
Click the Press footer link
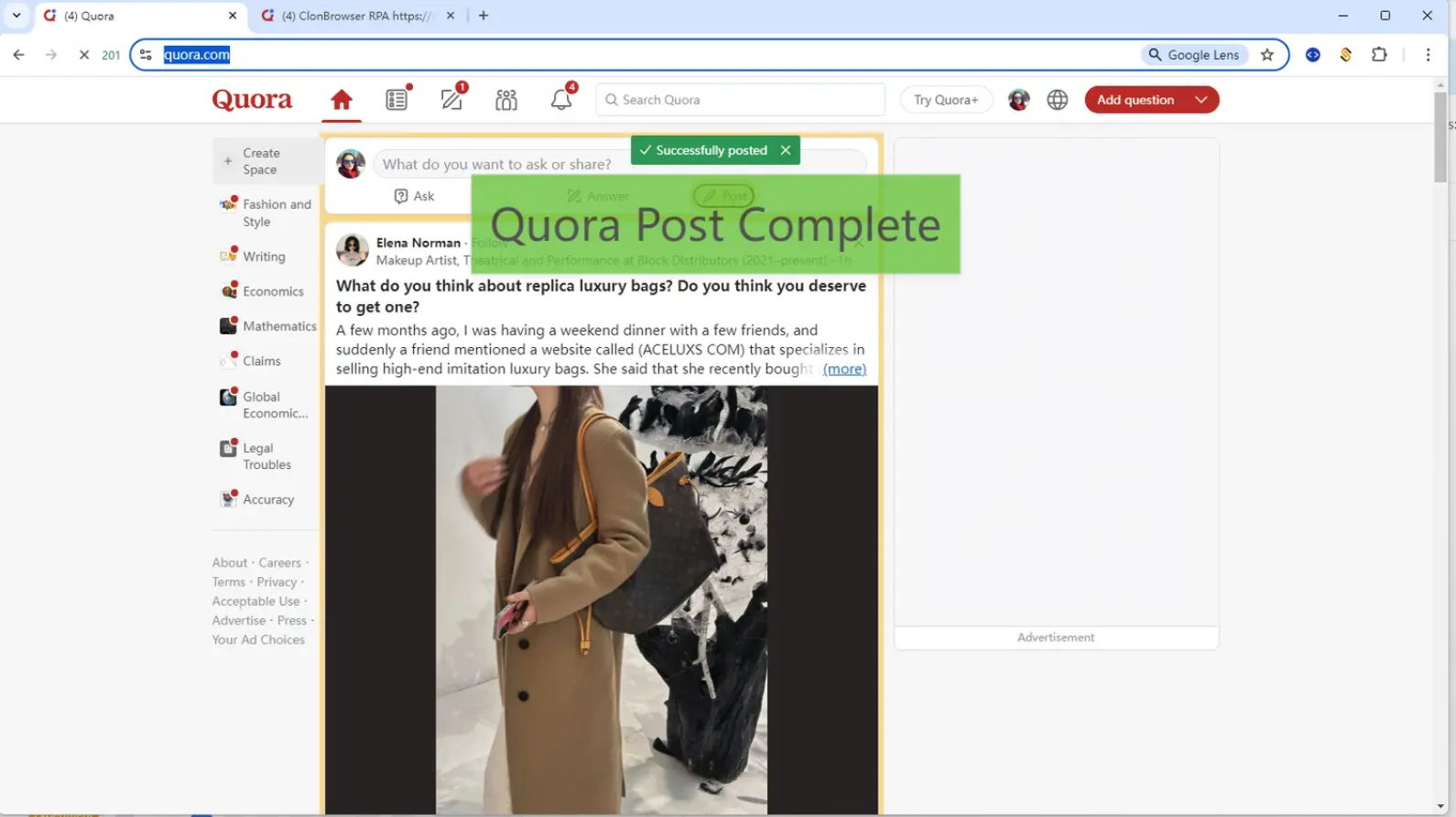292,620
